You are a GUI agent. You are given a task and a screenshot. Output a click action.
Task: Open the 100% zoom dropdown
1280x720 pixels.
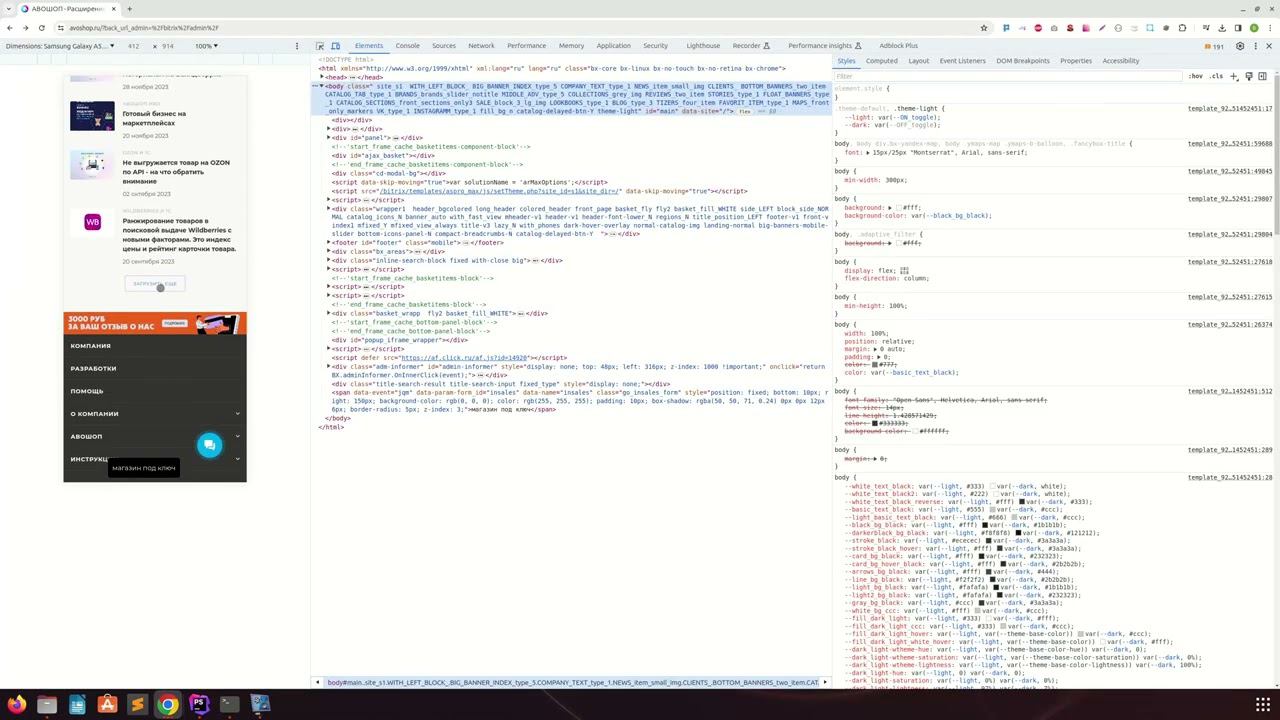pyautogui.click(x=206, y=46)
